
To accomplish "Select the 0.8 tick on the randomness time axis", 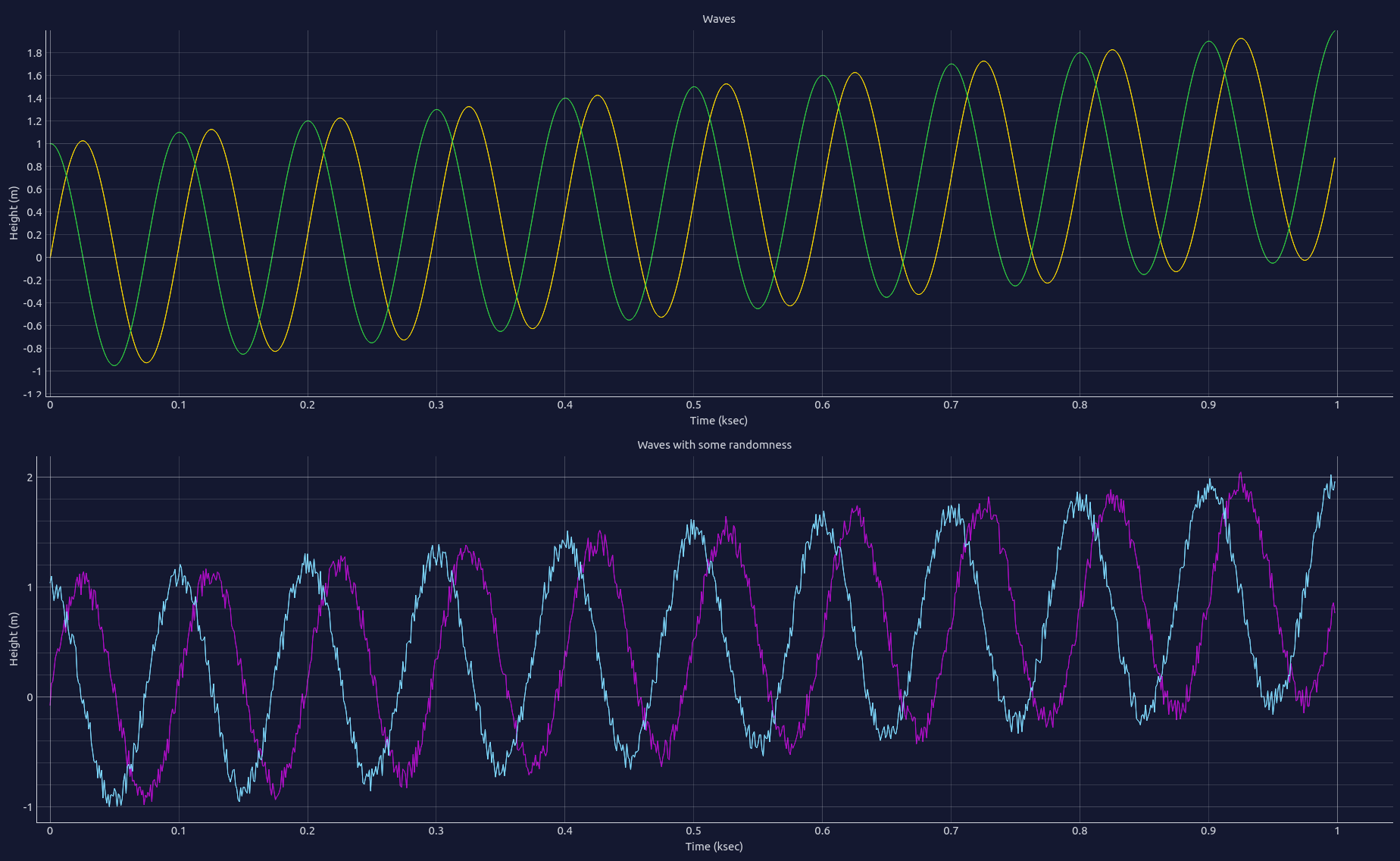I will [x=1080, y=831].
